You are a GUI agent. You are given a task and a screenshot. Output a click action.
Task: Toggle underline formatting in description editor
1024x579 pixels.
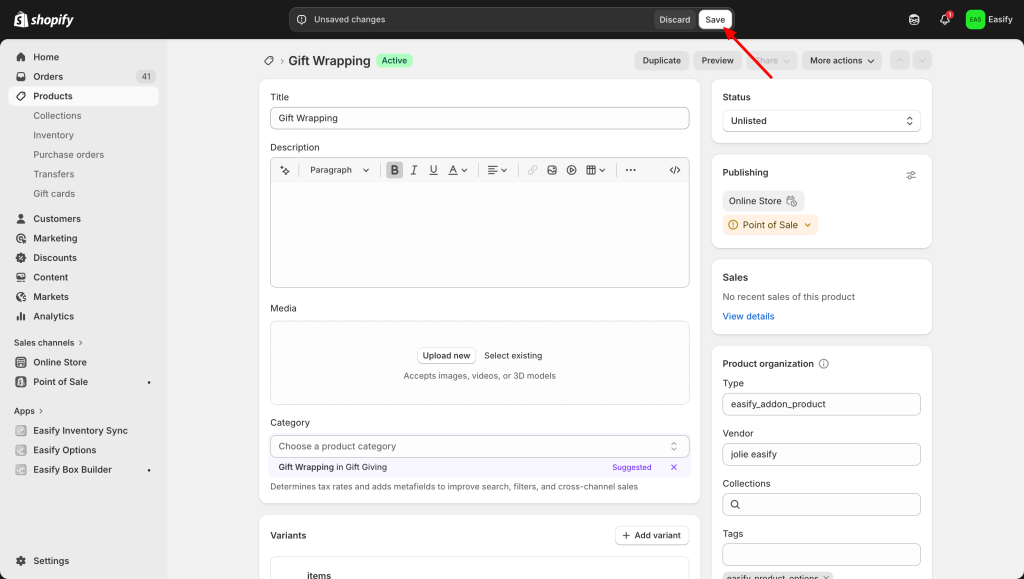(433, 170)
